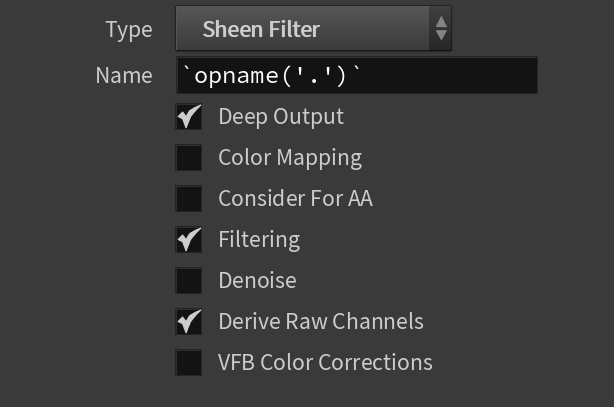Viewport: 614px width, 407px height.
Task: Open the Sheen Filter type dropdown
Action: click(x=313, y=28)
